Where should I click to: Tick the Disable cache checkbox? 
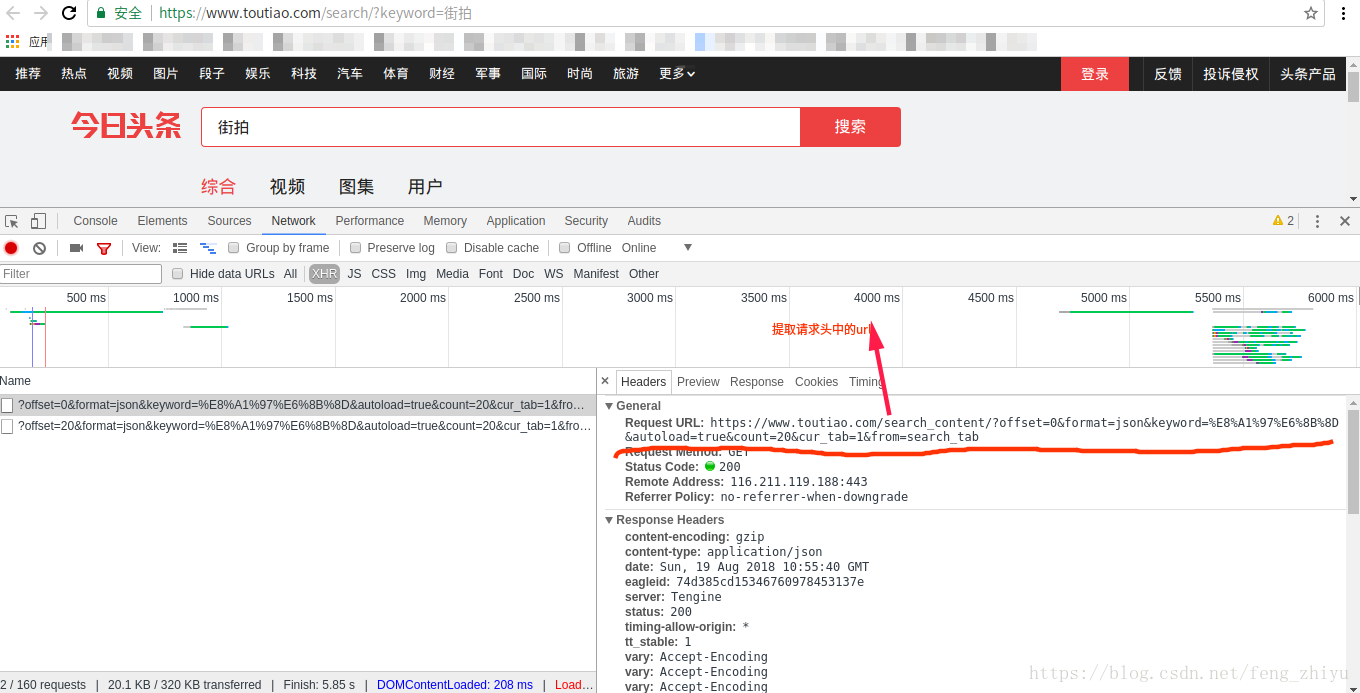coord(451,248)
